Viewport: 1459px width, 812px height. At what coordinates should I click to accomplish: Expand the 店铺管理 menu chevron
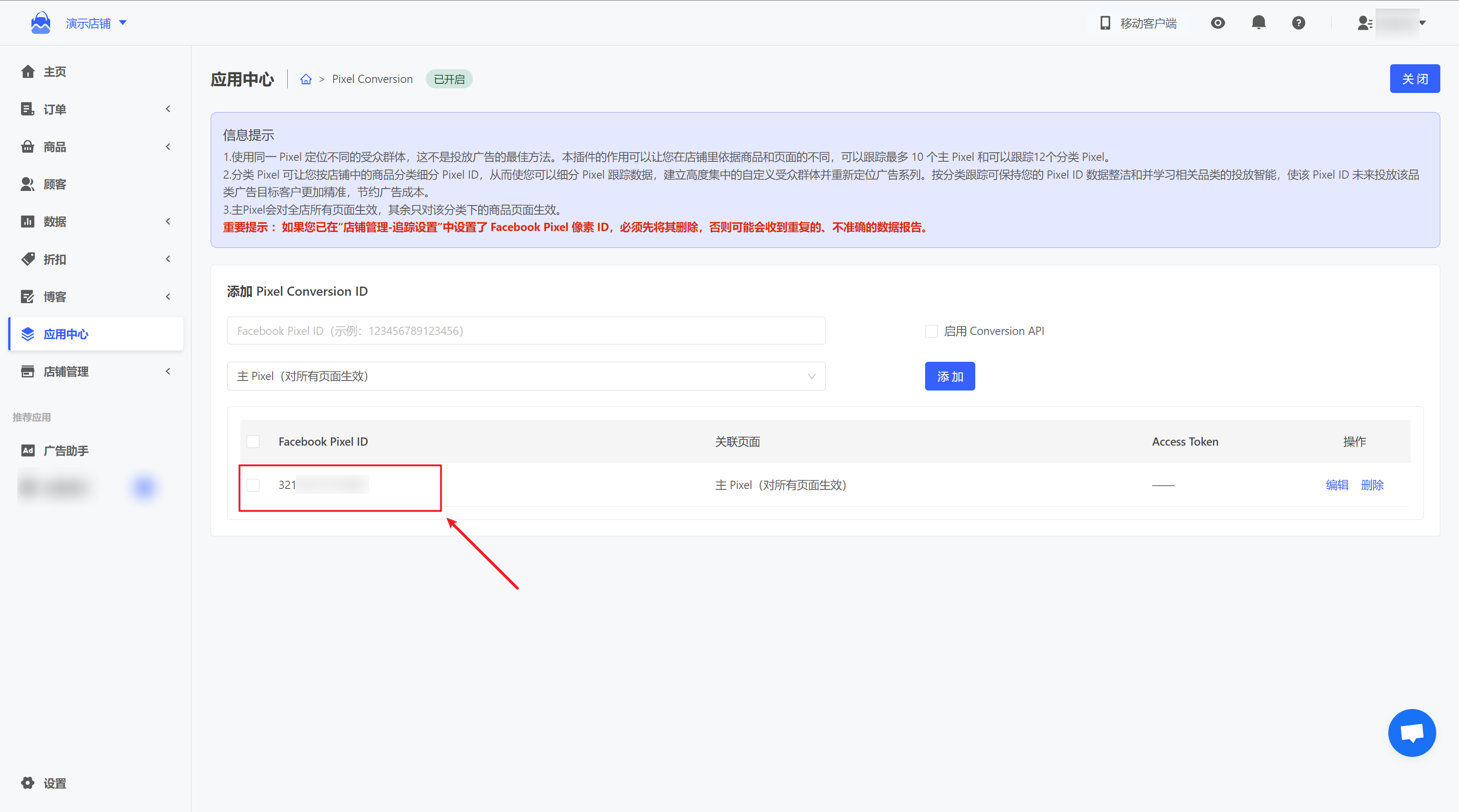pos(168,371)
